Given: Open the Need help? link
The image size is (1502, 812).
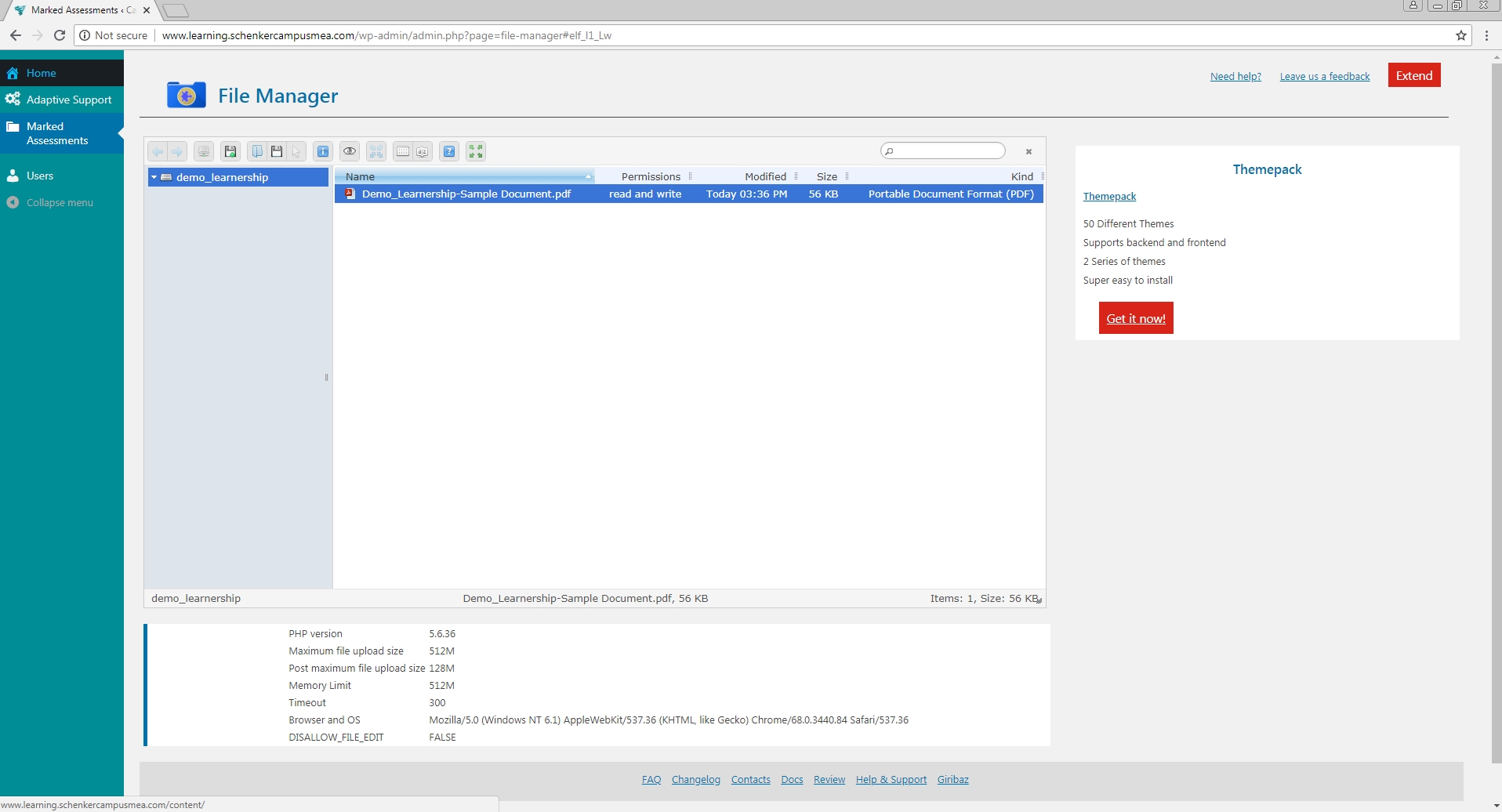Looking at the screenshot, I should [1235, 76].
